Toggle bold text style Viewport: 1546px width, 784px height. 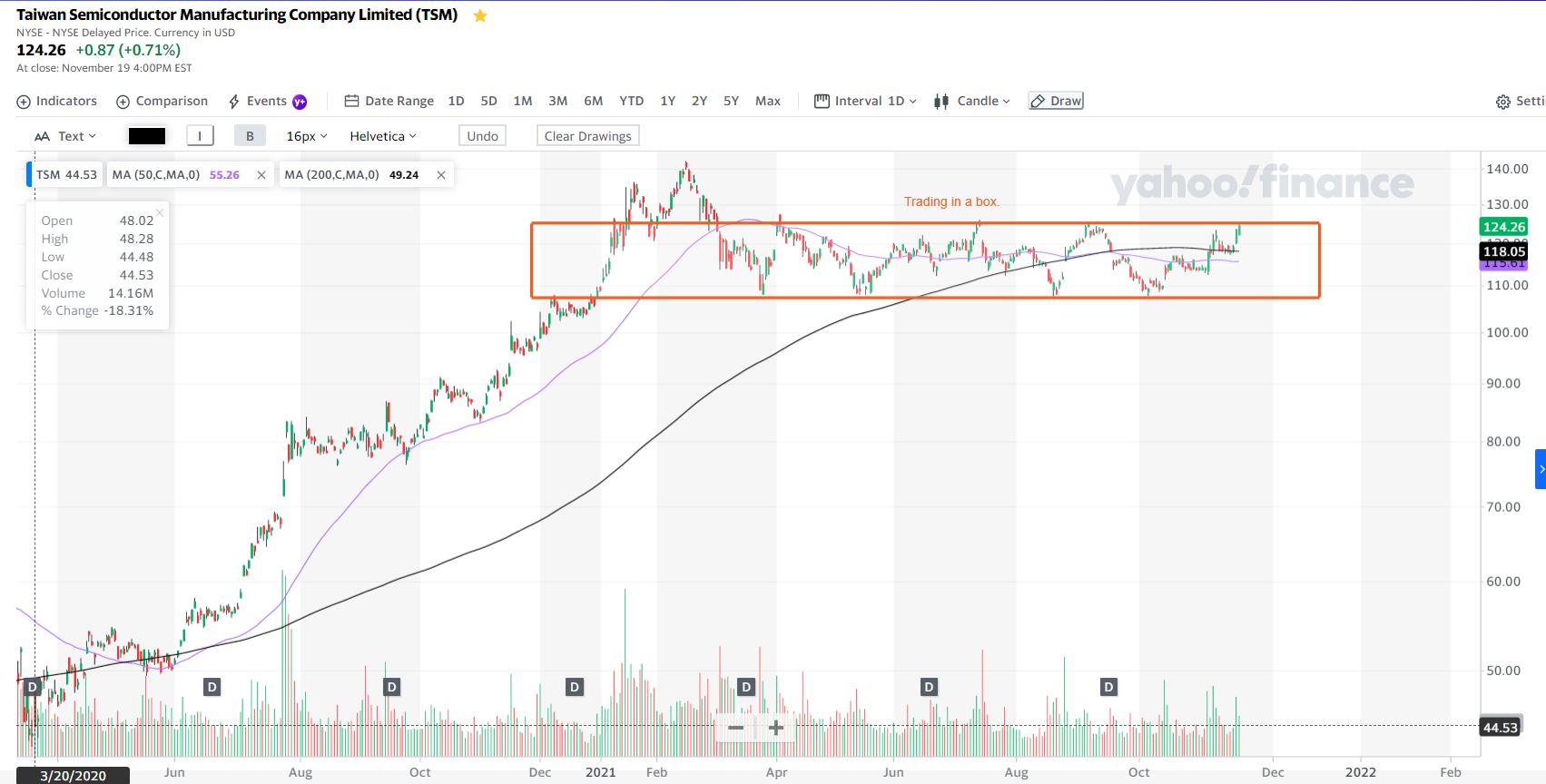(250, 136)
